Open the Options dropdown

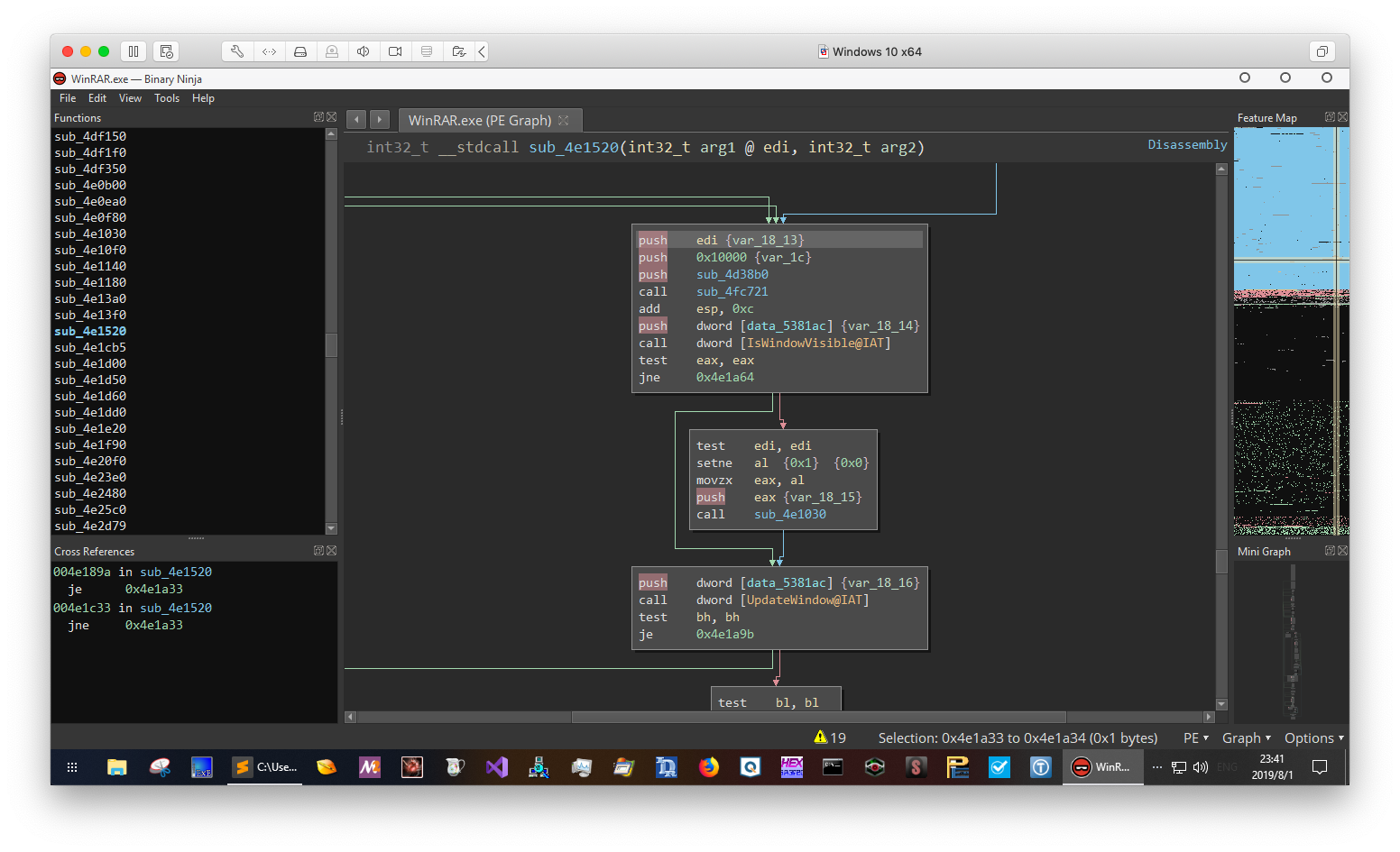point(1314,737)
